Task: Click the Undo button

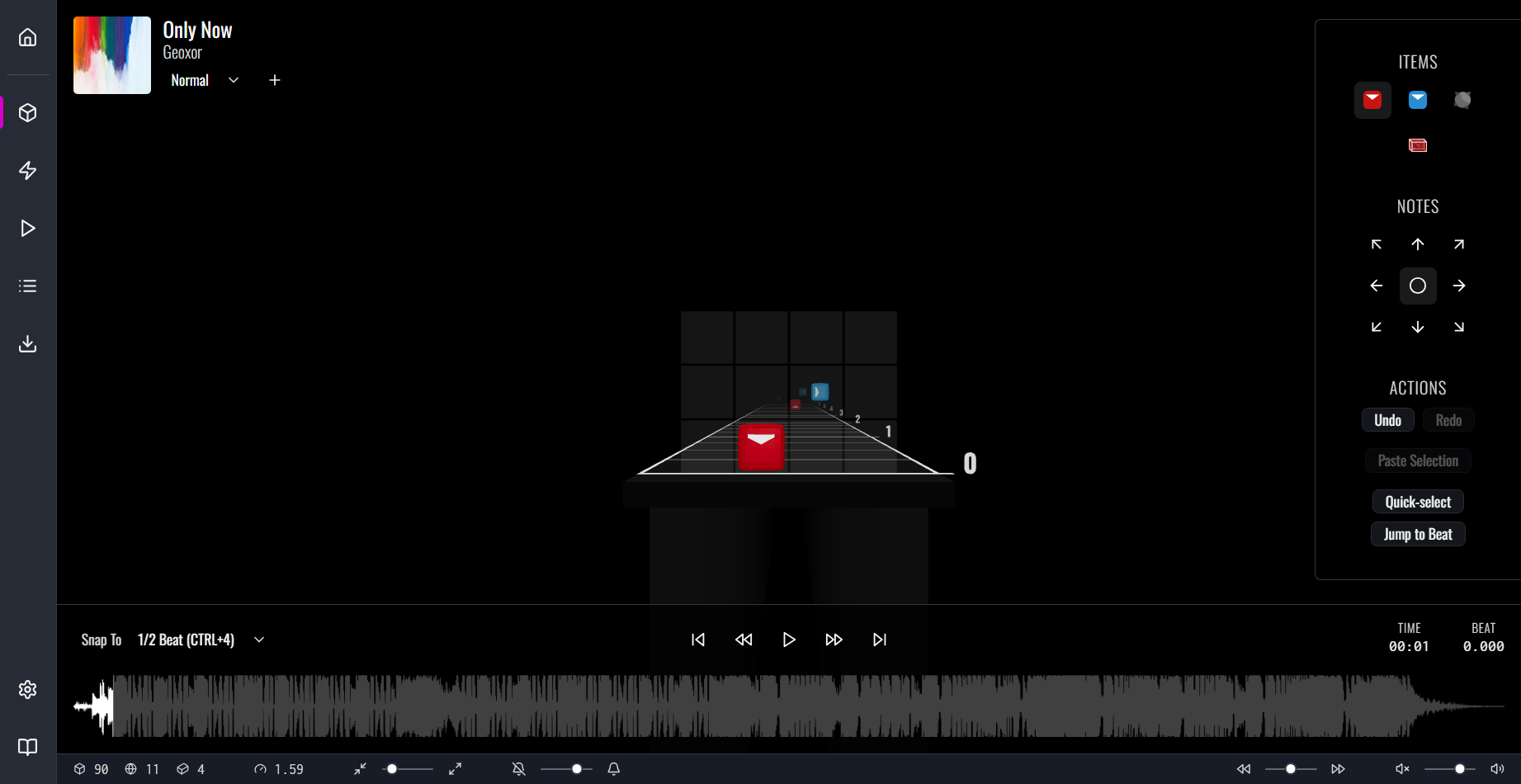Action: pyautogui.click(x=1387, y=420)
